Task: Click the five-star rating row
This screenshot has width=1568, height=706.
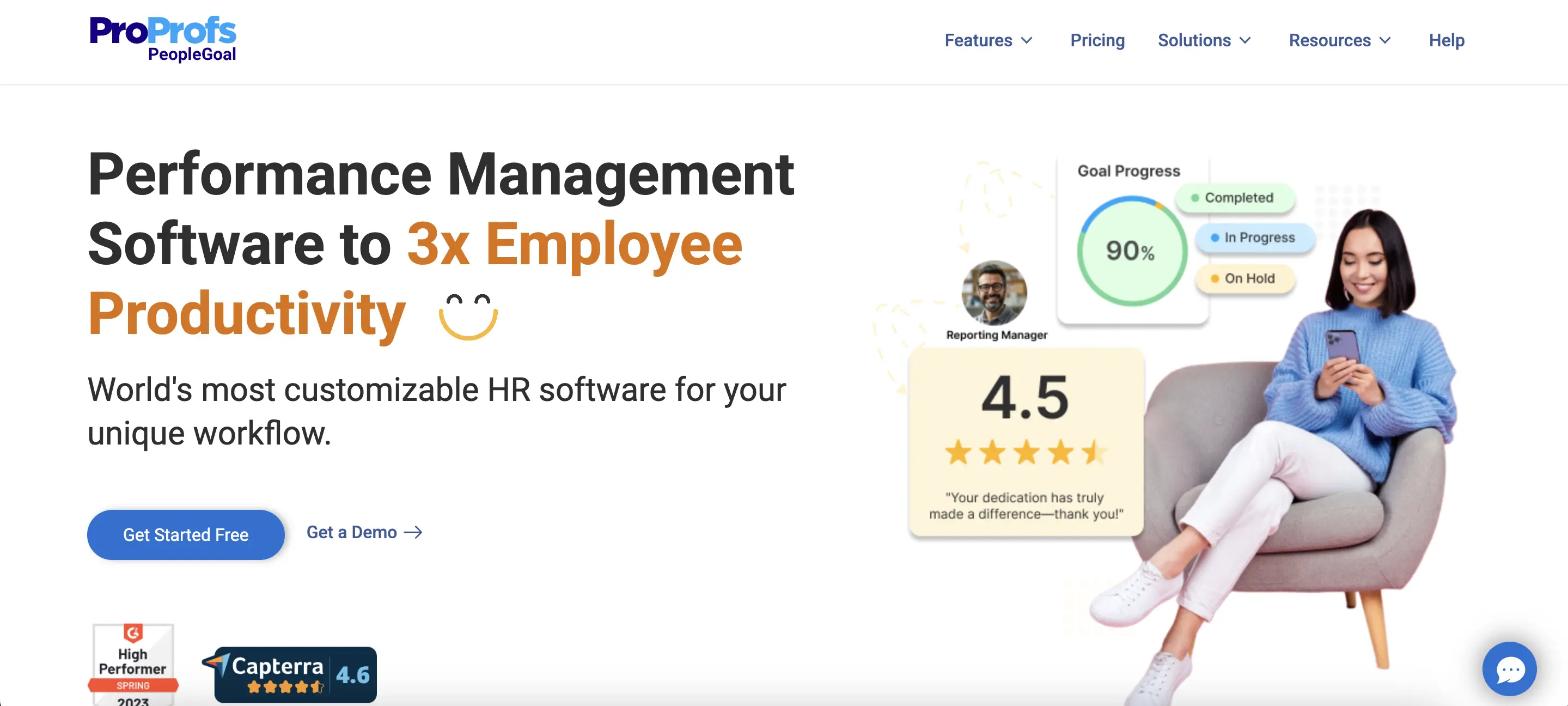Action: [x=1026, y=452]
